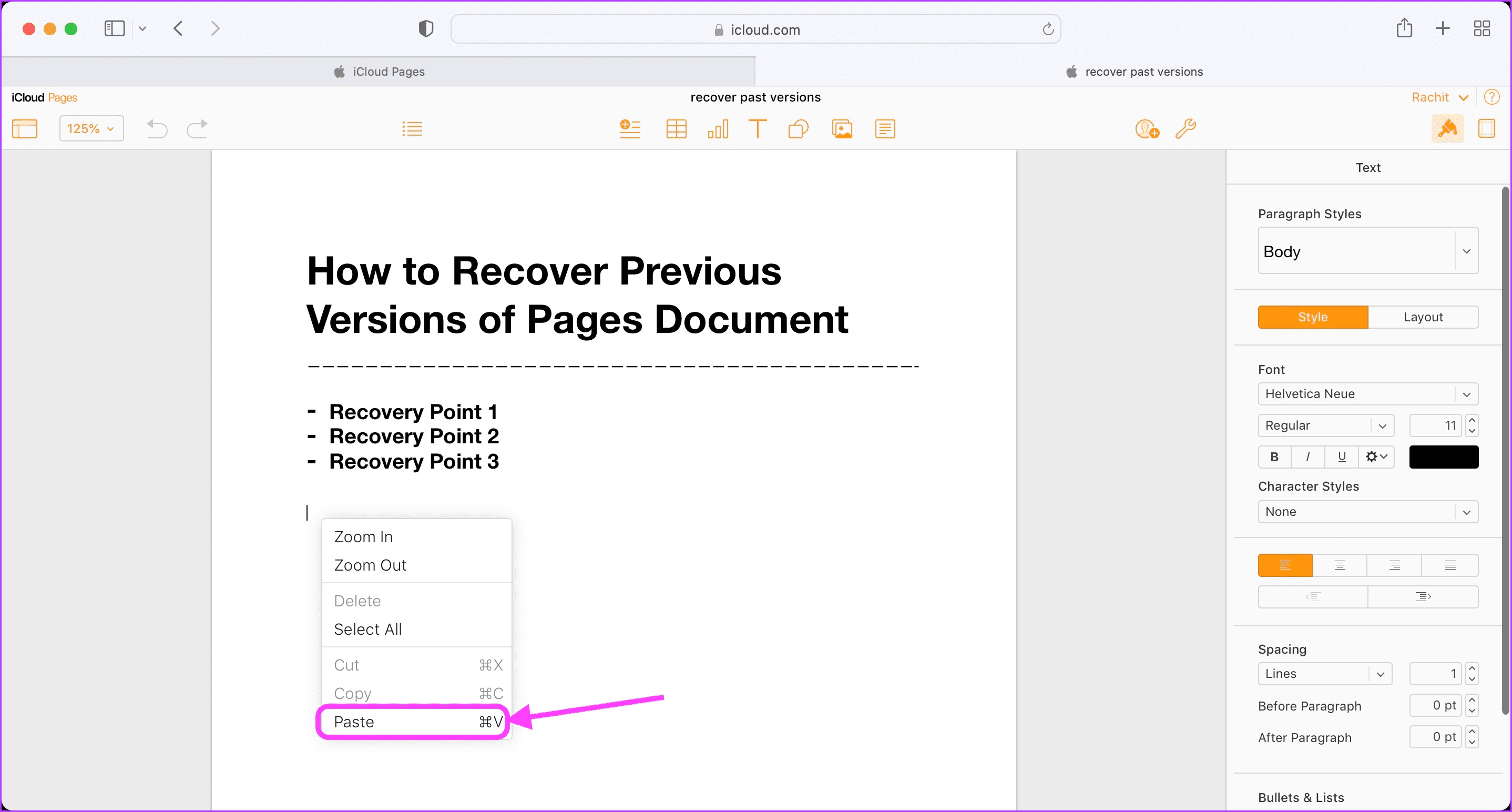Toggle the Format paintbrush sidebar icon
Viewport: 1512px width, 812px height.
[x=1447, y=128]
